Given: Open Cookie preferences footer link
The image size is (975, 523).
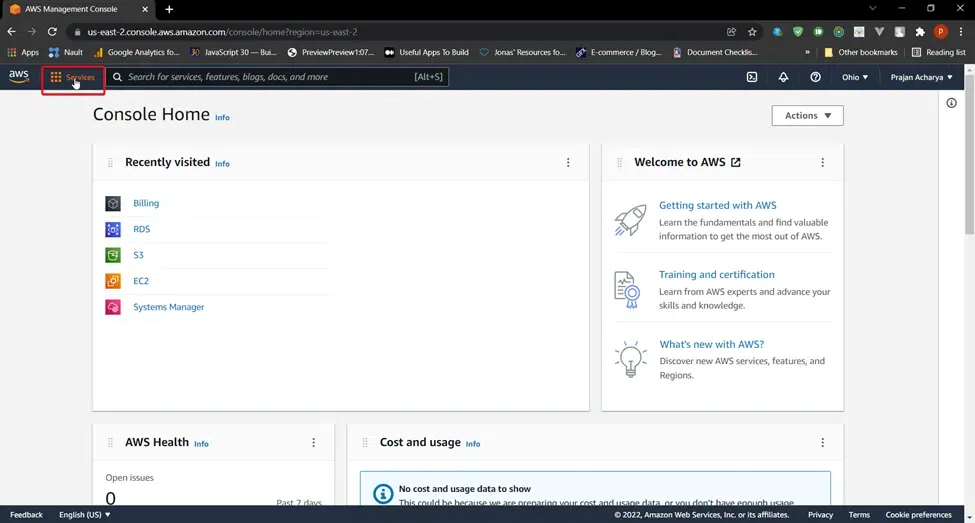Looking at the screenshot, I should [918, 515].
